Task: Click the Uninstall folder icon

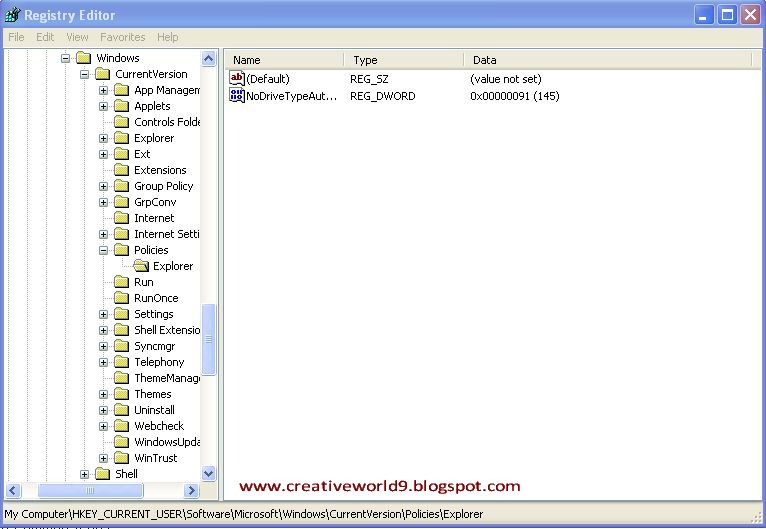Action: (122, 410)
